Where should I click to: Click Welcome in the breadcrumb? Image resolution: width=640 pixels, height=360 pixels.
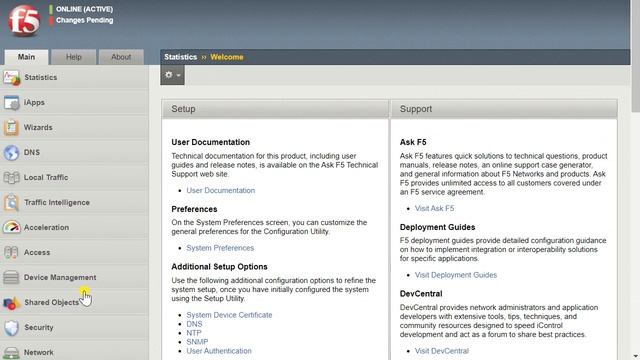[x=227, y=57]
